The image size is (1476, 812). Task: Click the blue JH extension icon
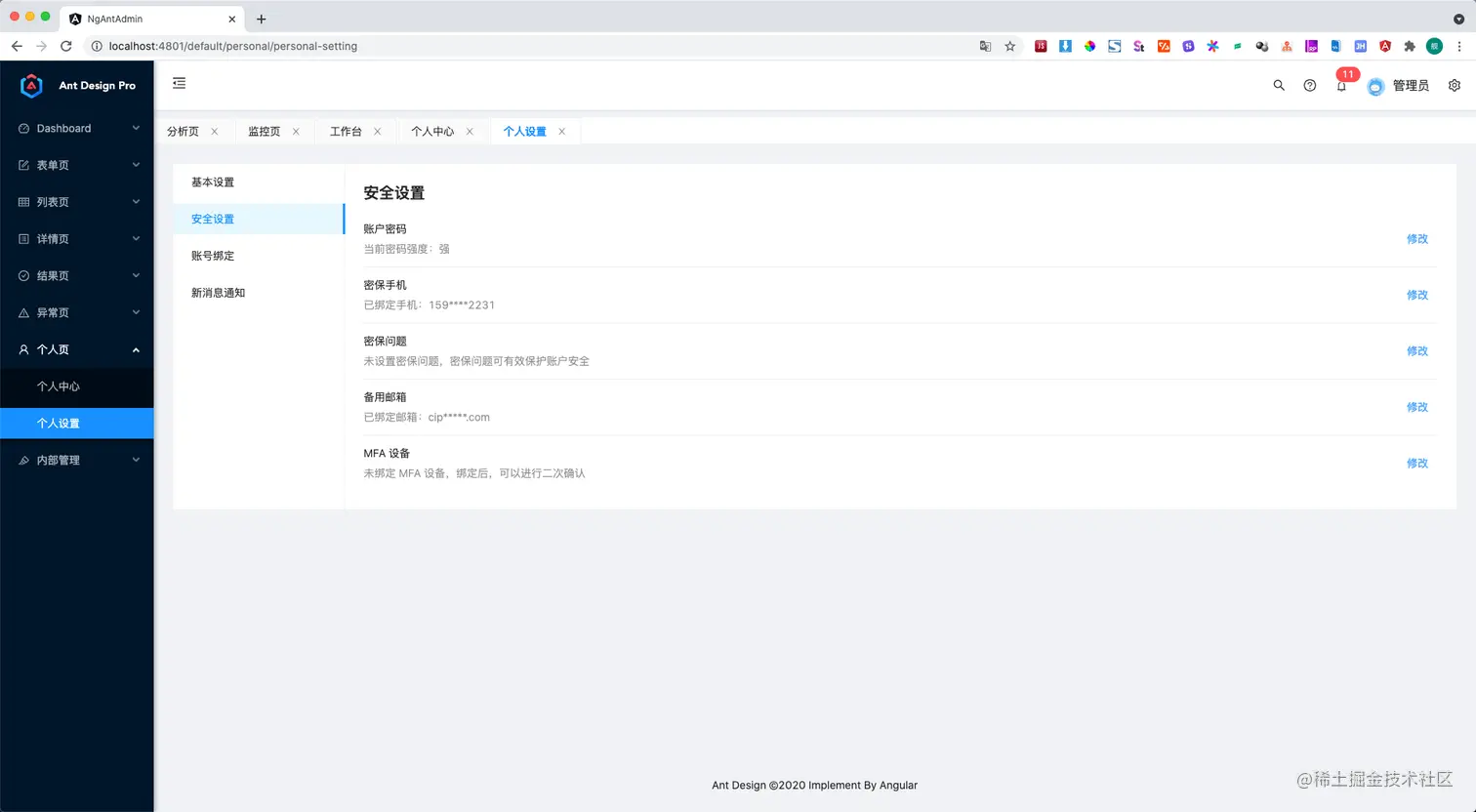point(1360,46)
